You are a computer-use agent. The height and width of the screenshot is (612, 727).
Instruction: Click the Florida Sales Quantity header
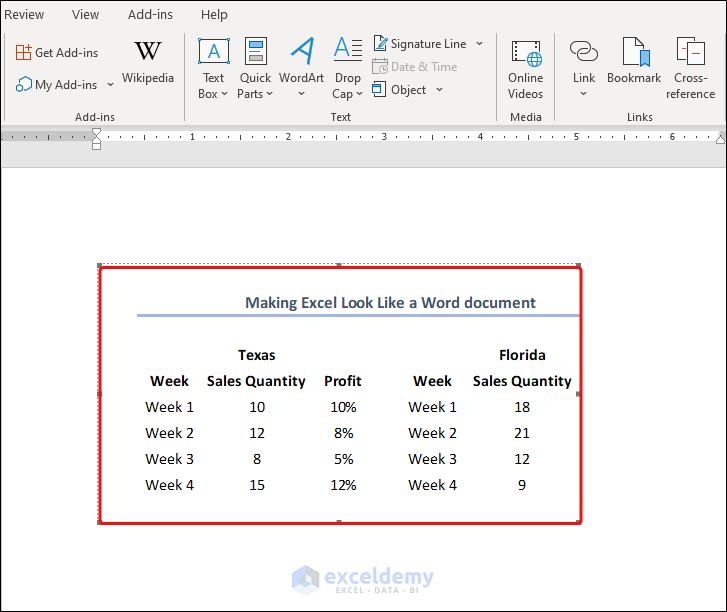click(522, 381)
